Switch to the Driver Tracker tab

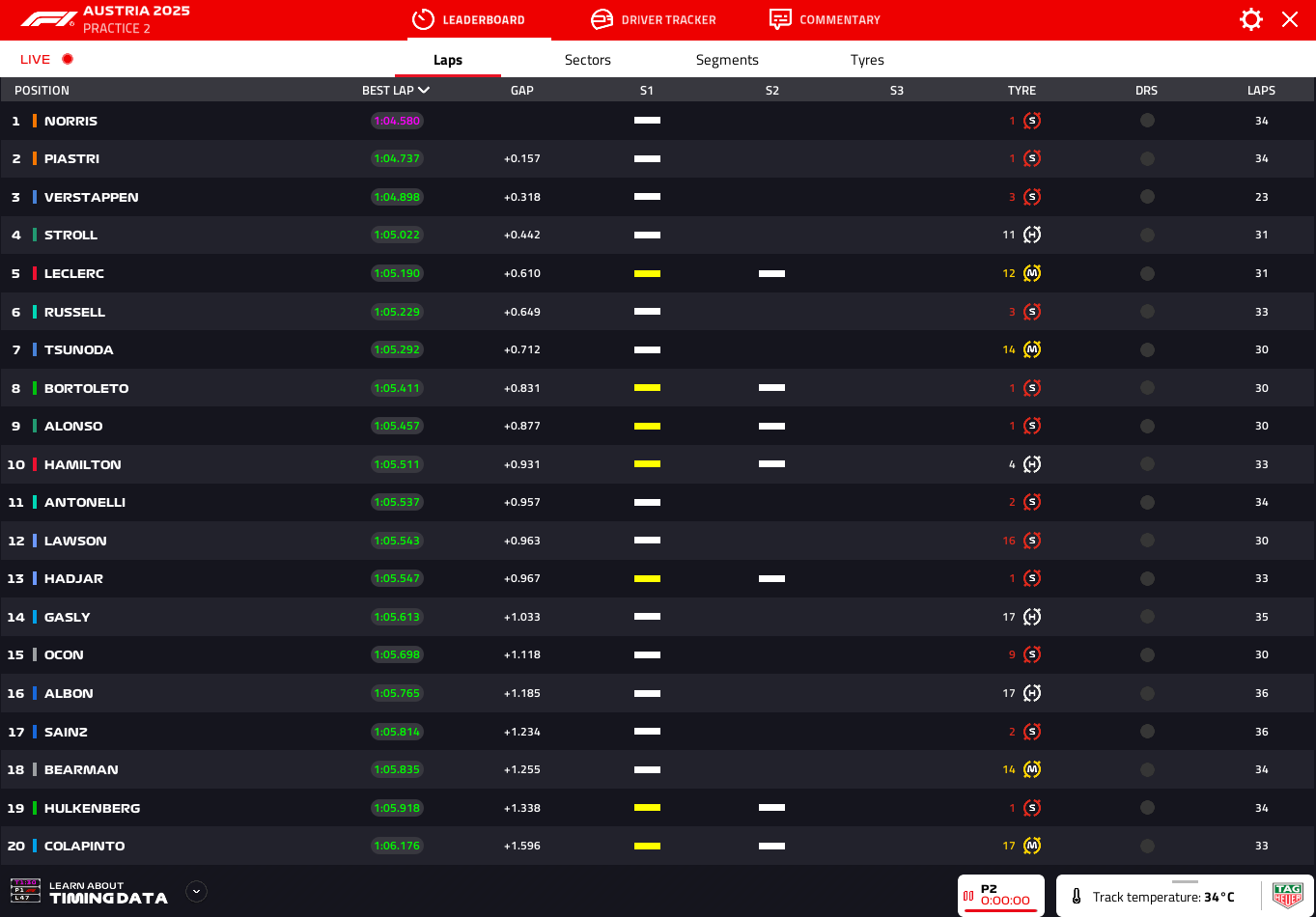click(x=654, y=19)
